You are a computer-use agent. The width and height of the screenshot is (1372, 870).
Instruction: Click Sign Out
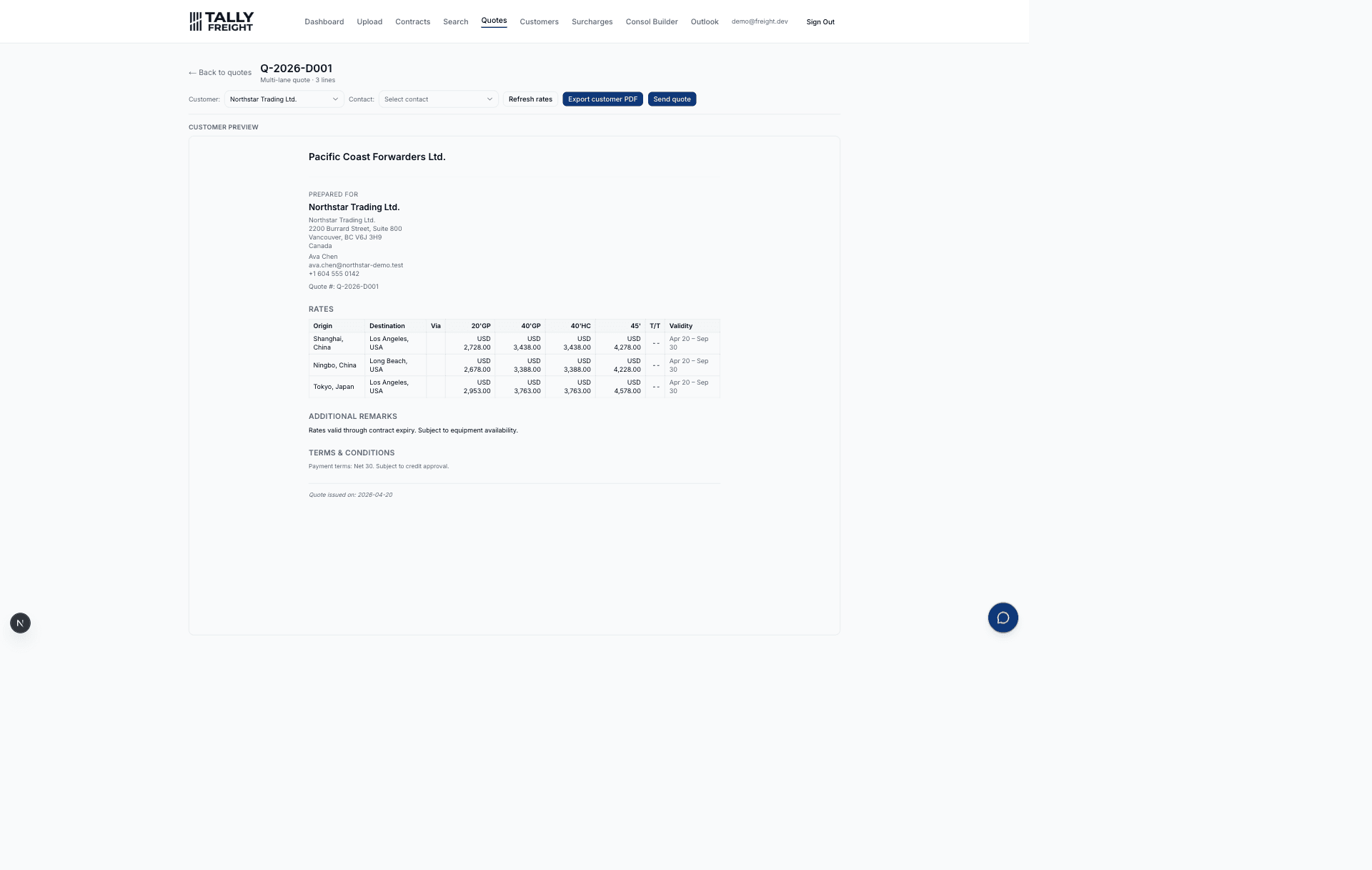click(x=820, y=22)
